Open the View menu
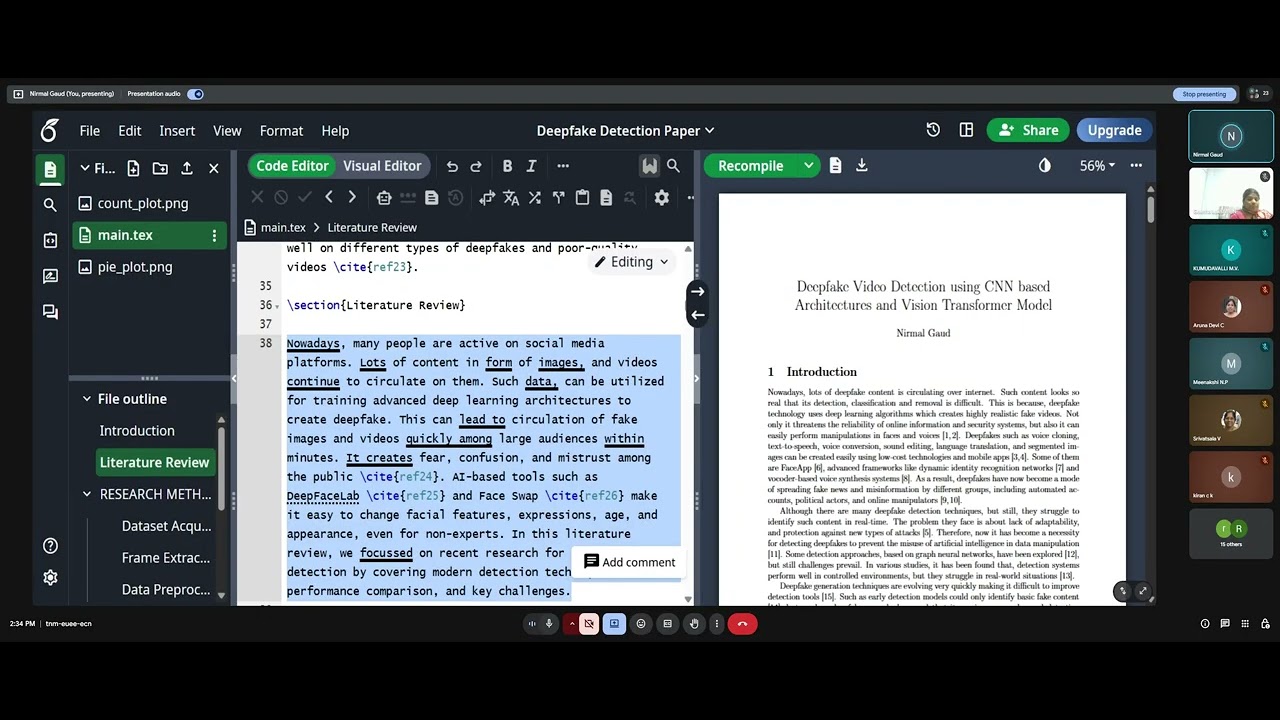This screenshot has width=1280, height=720. tap(227, 131)
